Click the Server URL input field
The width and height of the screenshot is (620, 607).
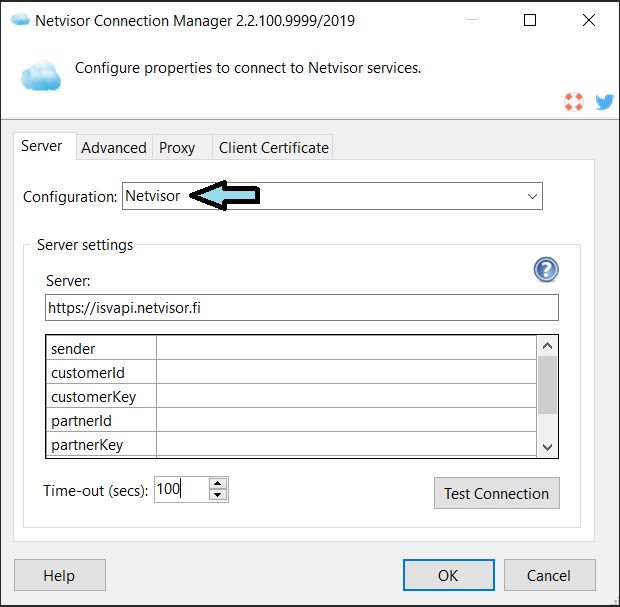tap(302, 308)
